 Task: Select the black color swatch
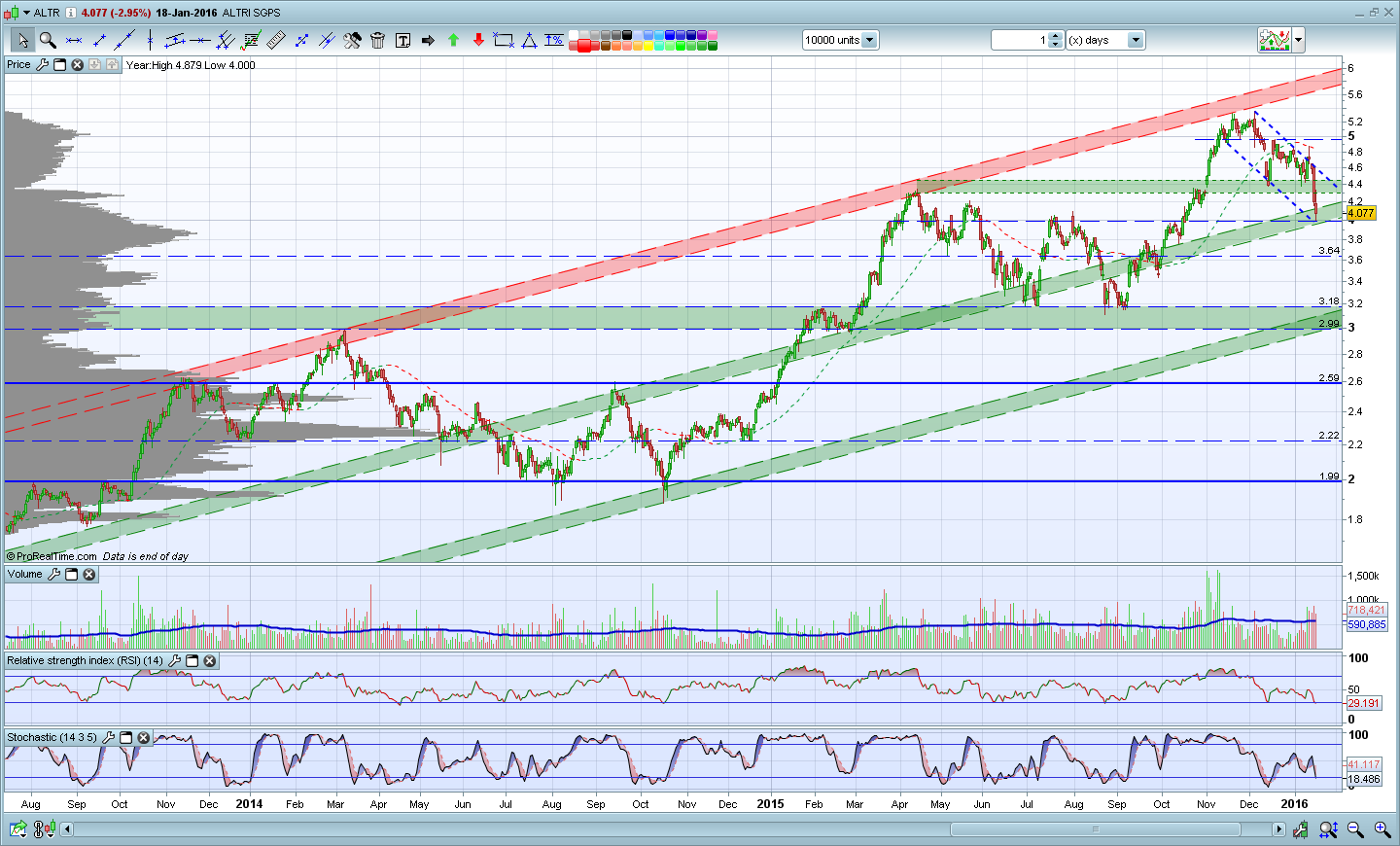[627, 35]
